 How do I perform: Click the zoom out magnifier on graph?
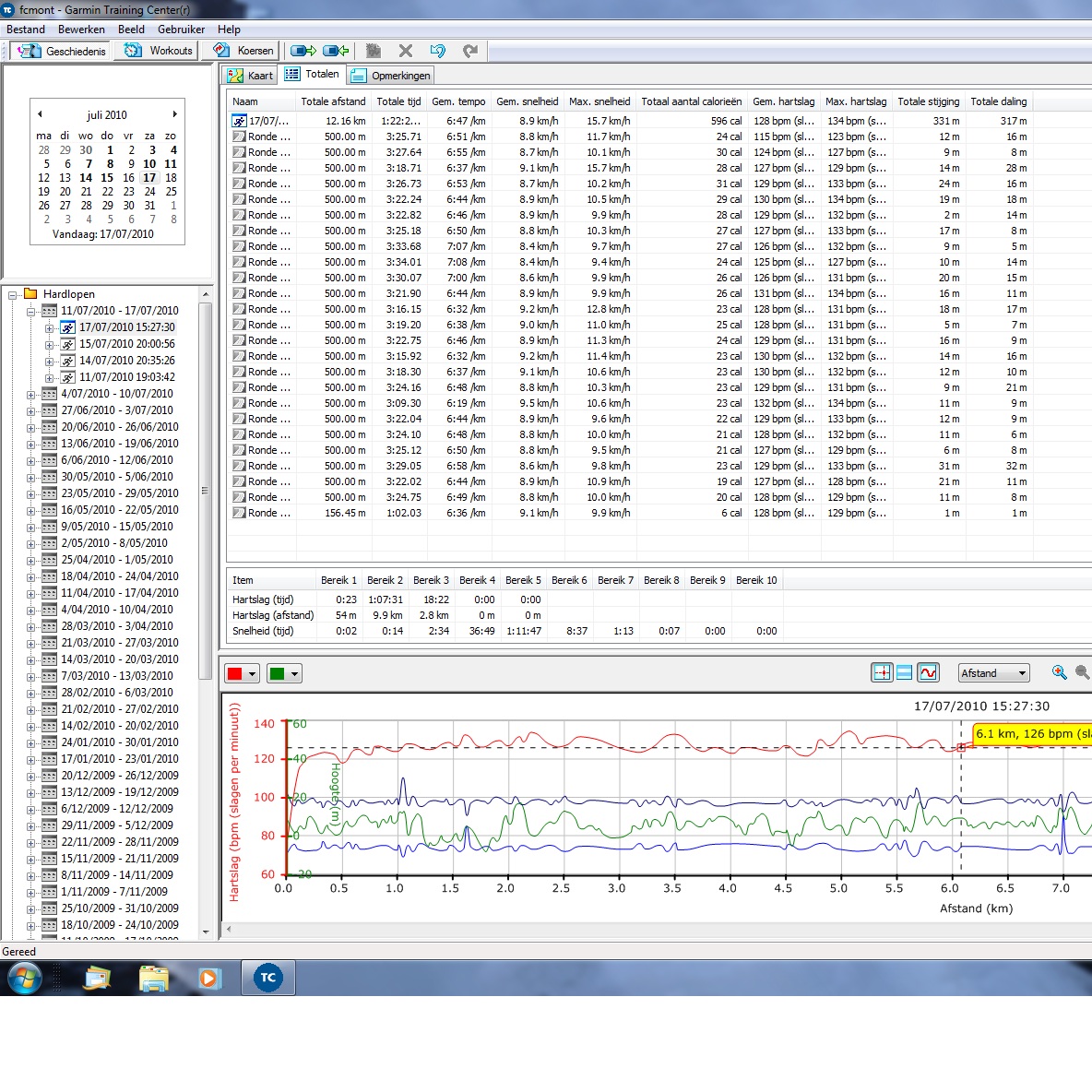1083,672
